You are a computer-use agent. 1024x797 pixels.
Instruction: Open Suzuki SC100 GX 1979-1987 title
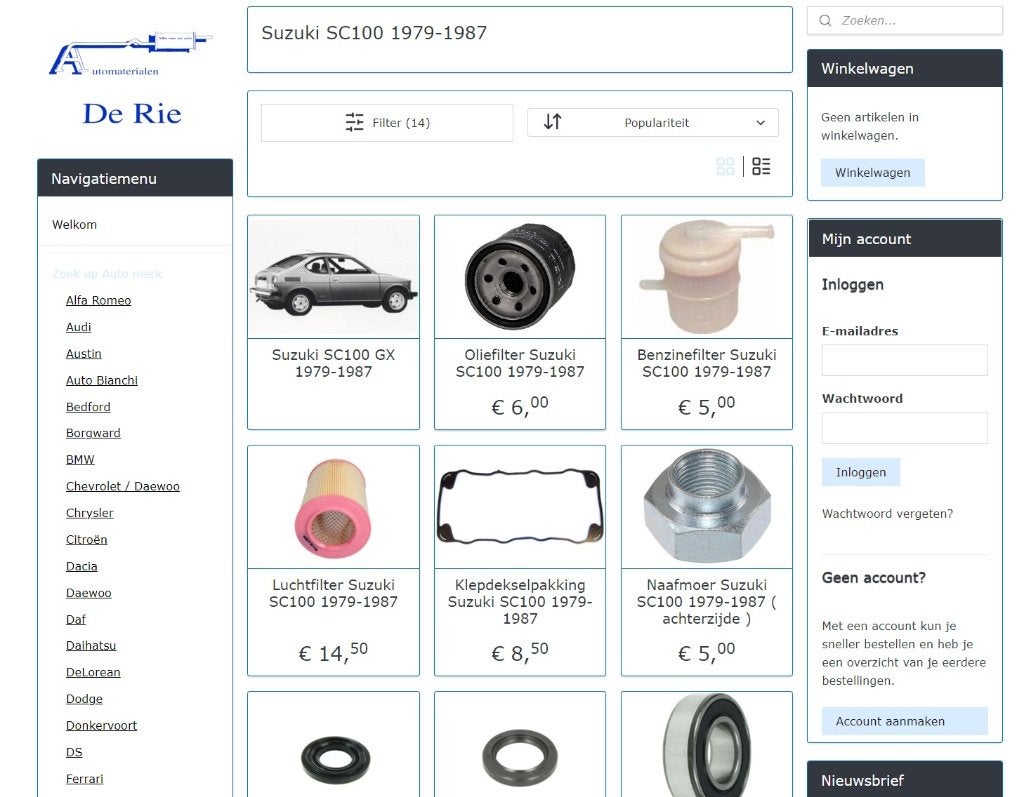pos(333,363)
